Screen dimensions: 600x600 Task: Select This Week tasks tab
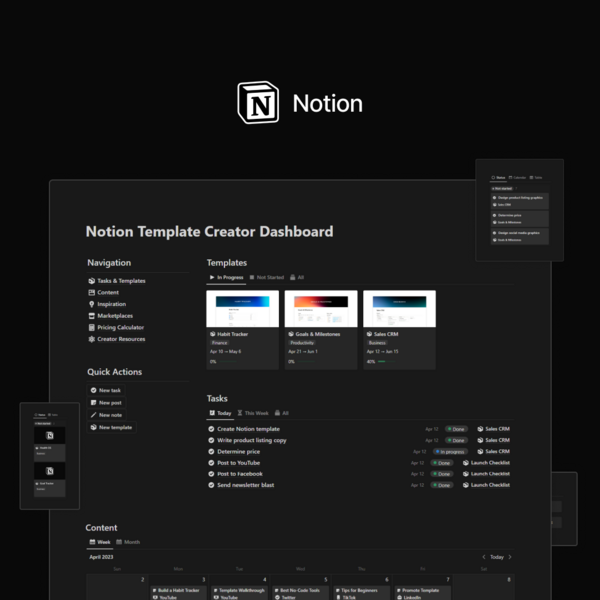point(253,413)
